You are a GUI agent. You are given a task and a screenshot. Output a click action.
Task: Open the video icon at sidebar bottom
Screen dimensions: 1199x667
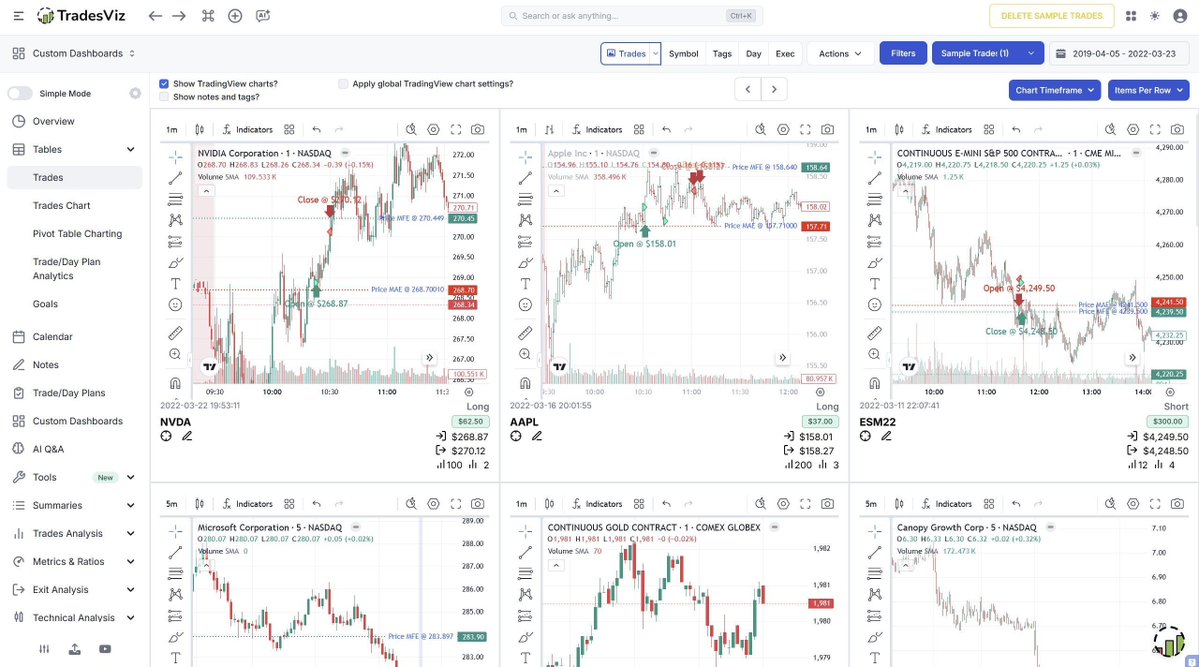point(105,649)
